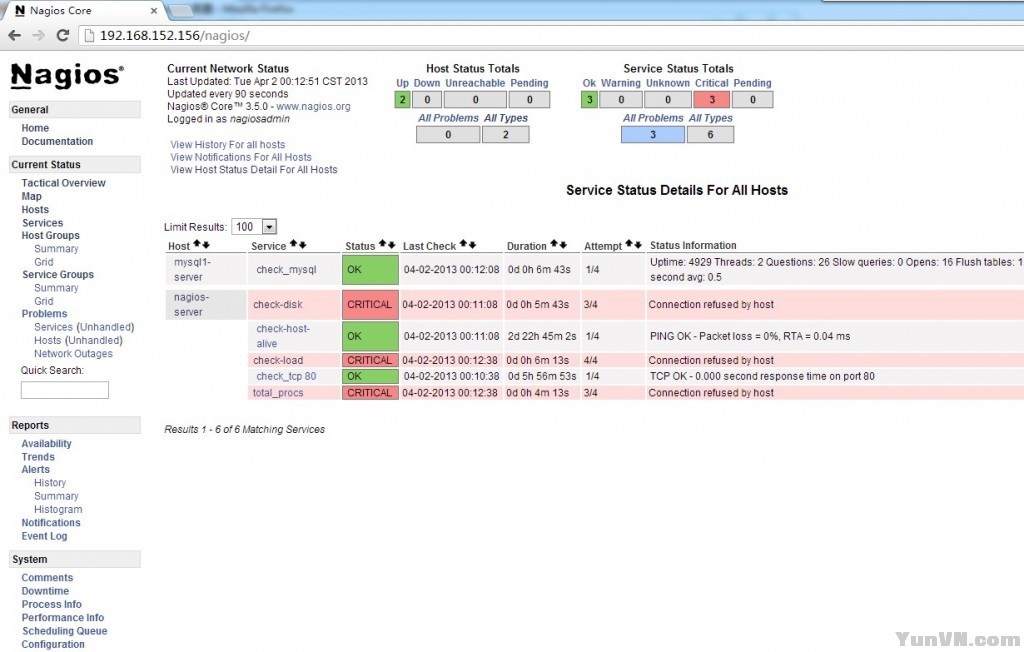View Notifications For All Hosts
Viewport: 1024px width, 652px height.
[241, 157]
